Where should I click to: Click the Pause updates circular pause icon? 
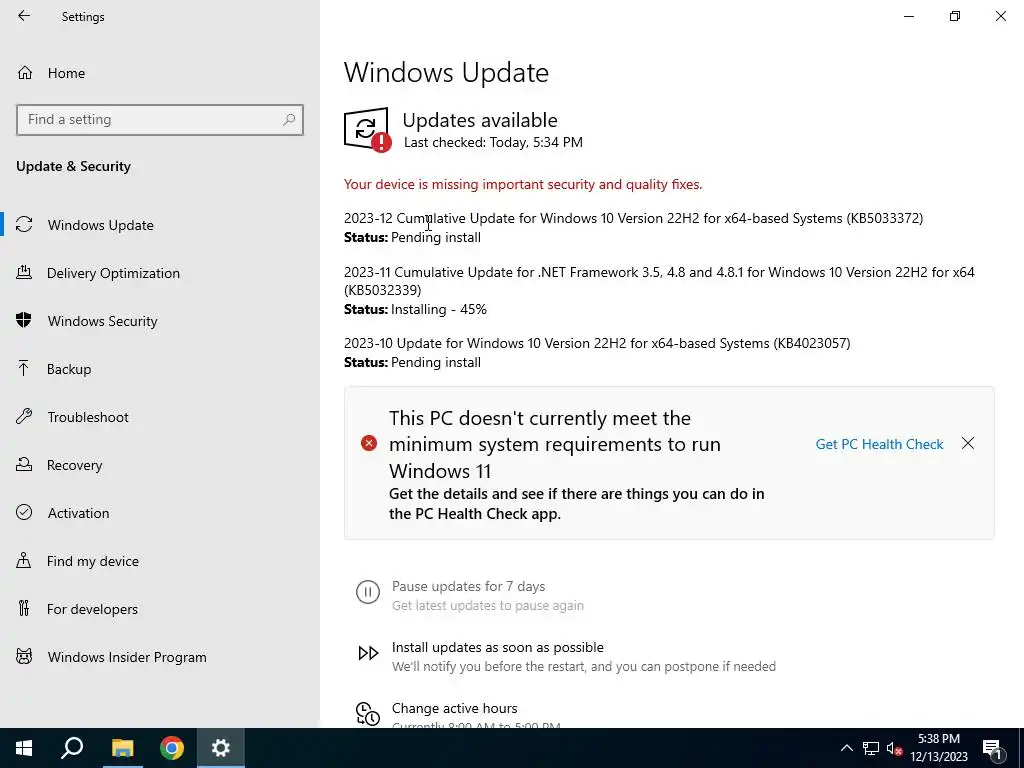[368, 592]
